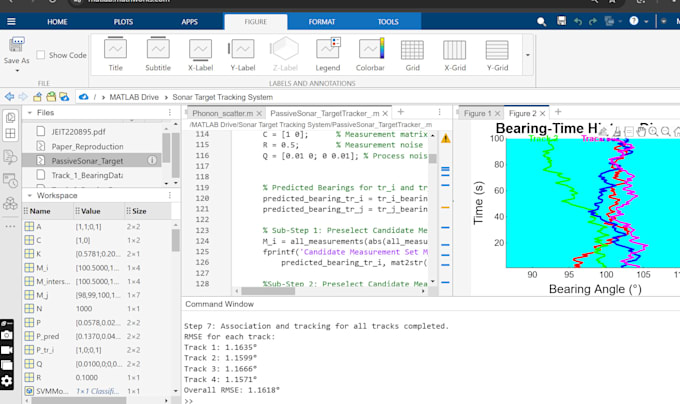Enable the Show Code checkbox
The image size is (680, 404).
41,56
